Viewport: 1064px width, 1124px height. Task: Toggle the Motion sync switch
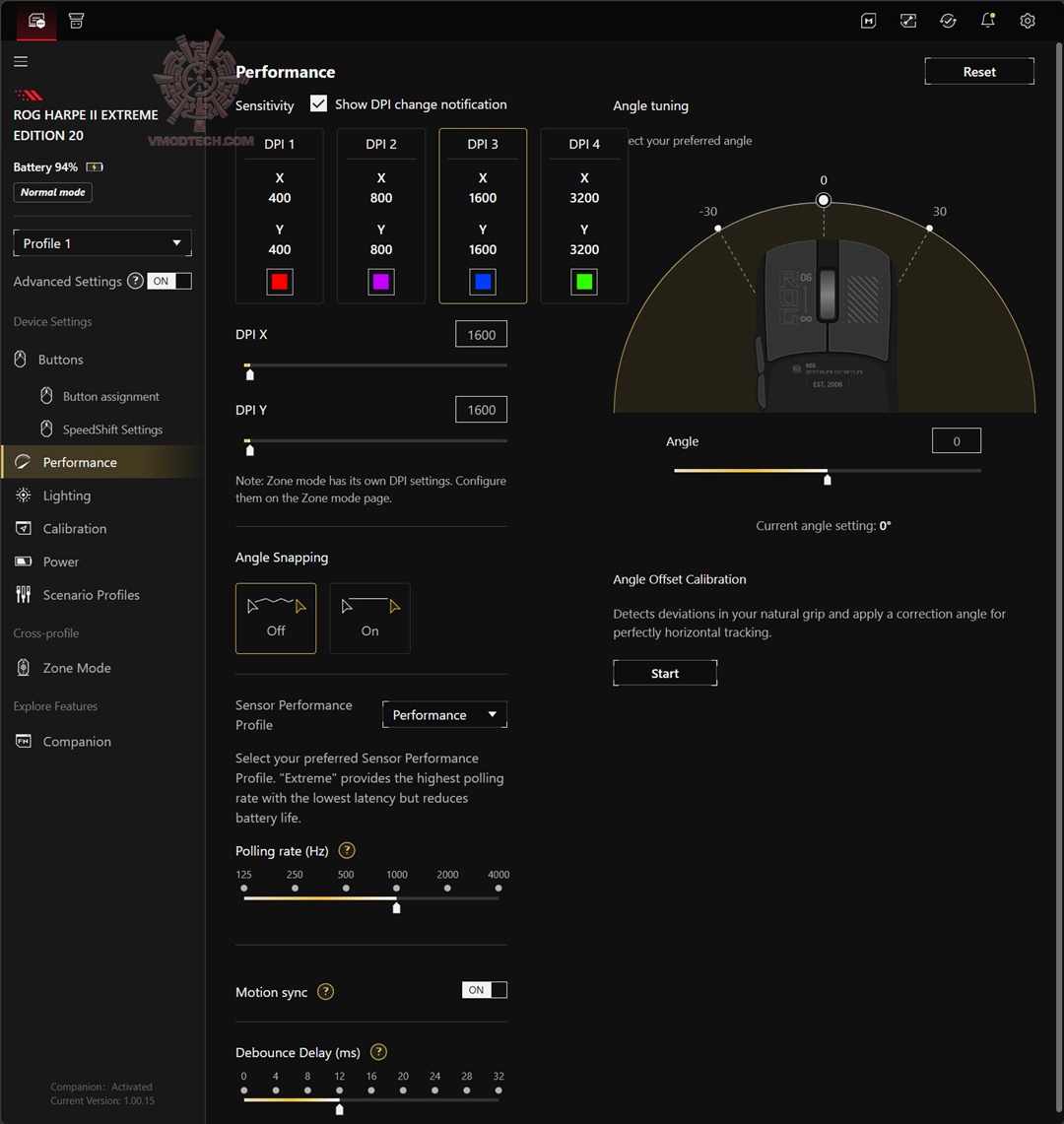484,990
